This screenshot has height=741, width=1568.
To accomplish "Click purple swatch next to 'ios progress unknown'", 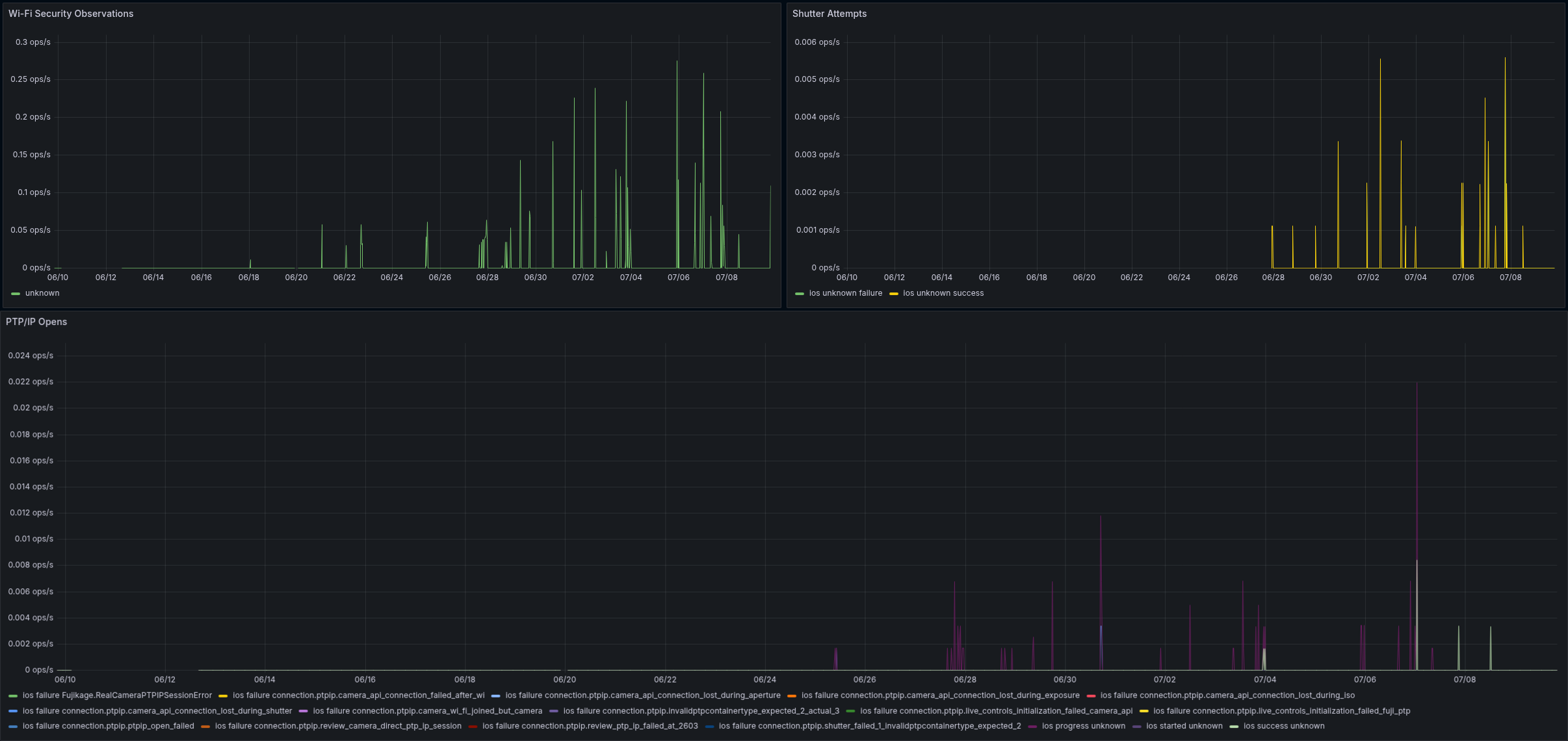I will (1033, 727).
